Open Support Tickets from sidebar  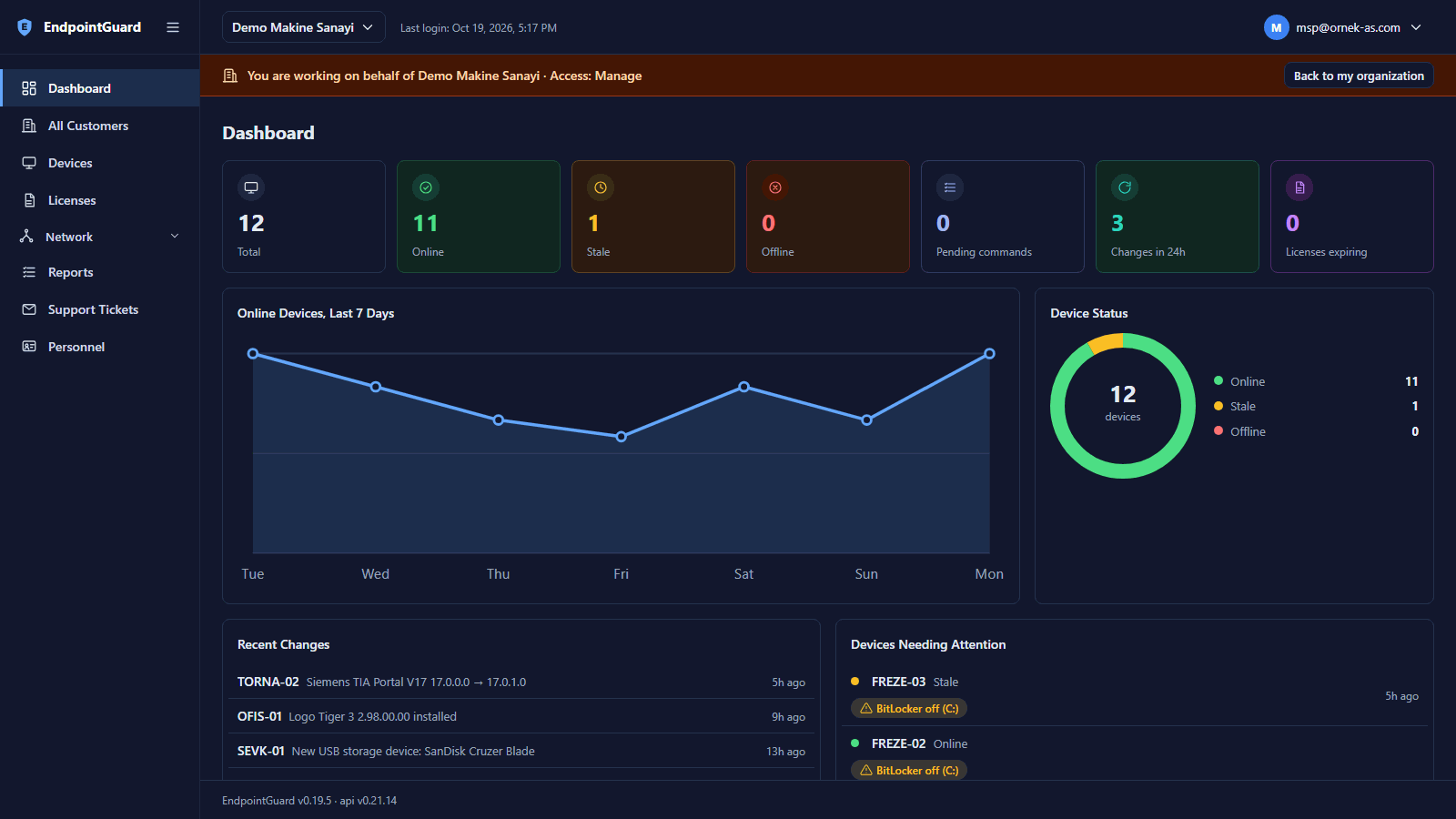click(100, 309)
